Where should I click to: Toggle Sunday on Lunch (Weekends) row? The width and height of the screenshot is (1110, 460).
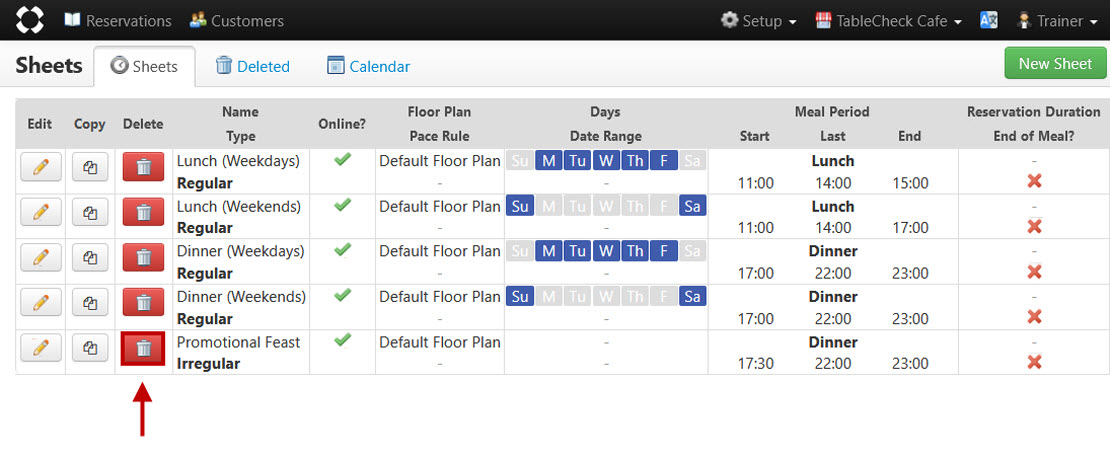point(520,206)
